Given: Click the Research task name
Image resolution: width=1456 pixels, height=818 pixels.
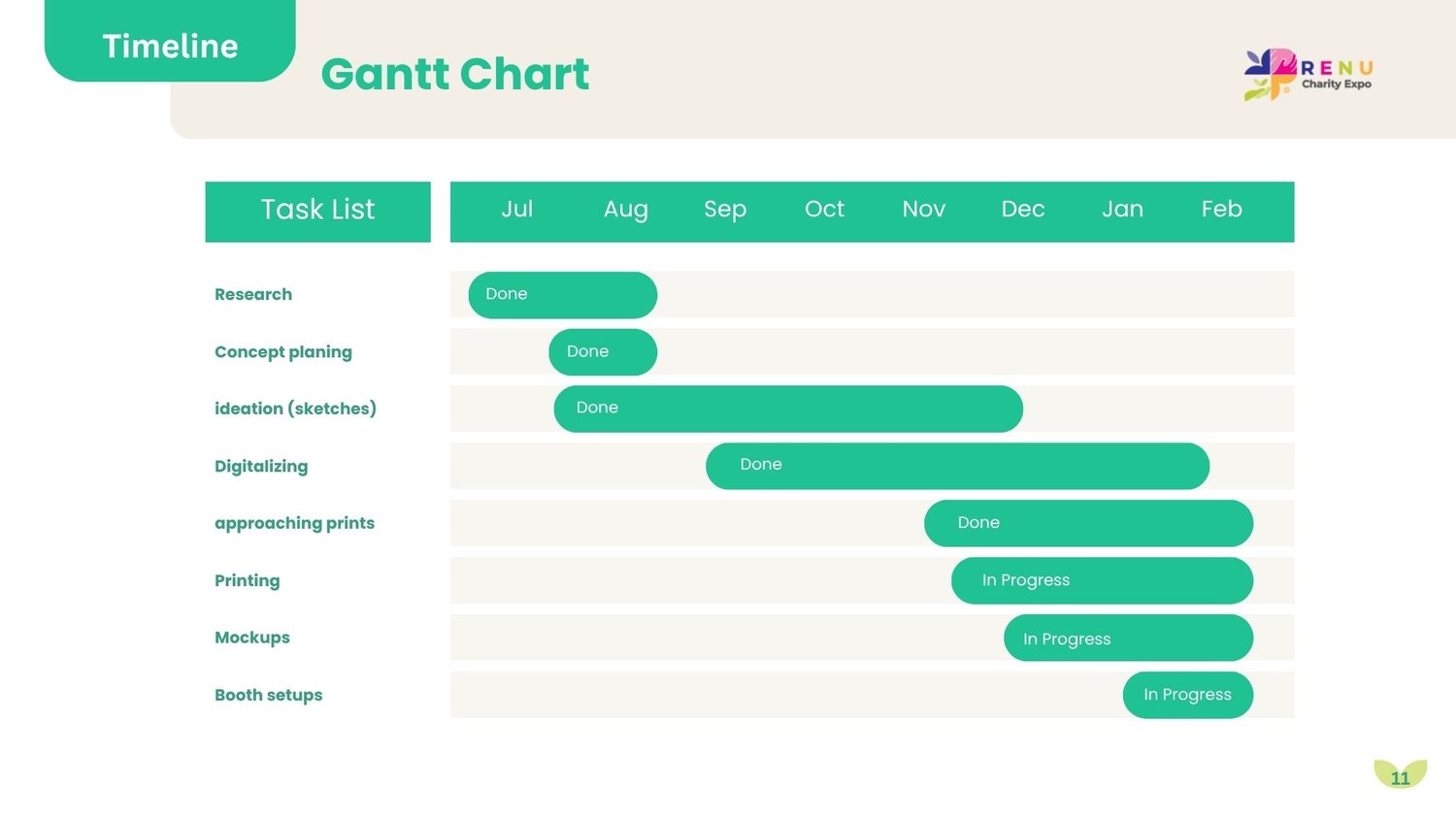Looking at the screenshot, I should click(x=253, y=294).
